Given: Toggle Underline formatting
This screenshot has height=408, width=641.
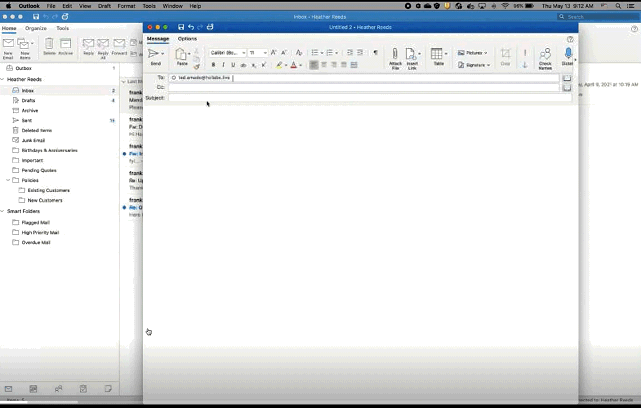Looking at the screenshot, I should click(x=233, y=65).
